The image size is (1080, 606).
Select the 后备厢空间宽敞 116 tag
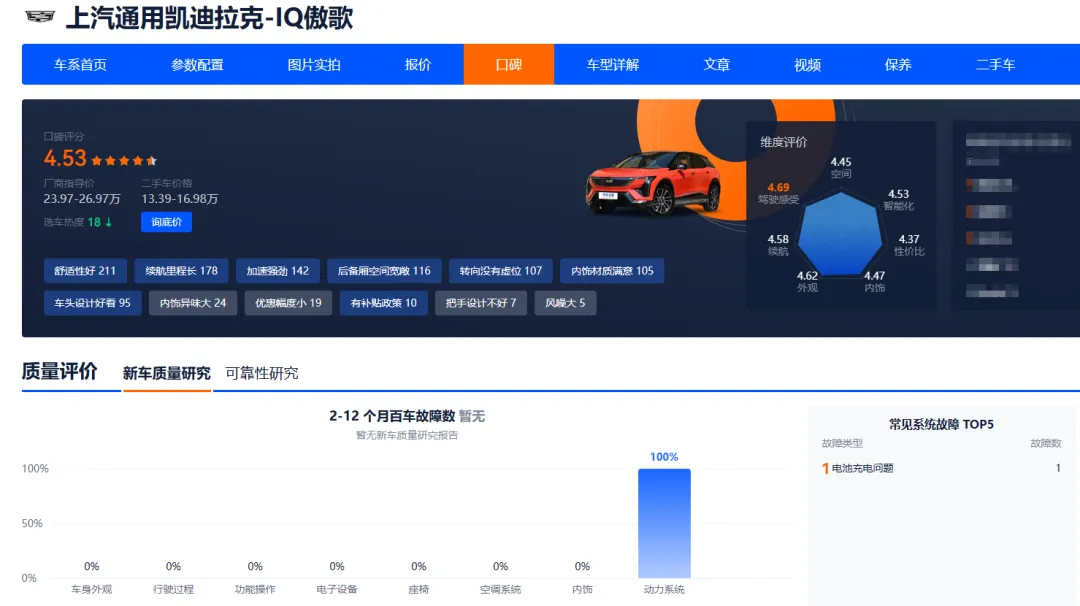pos(384,271)
